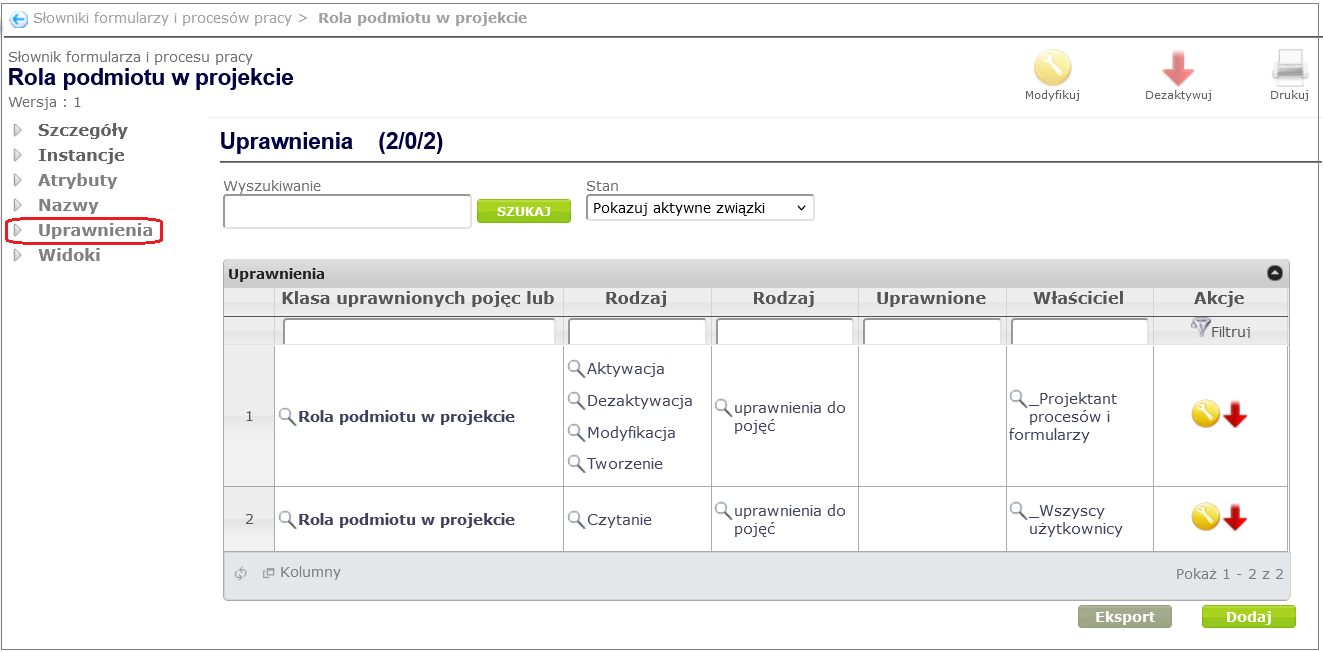Click the Drukuj printer icon
Image resolution: width=1323 pixels, height=652 pixels.
coord(1289,67)
